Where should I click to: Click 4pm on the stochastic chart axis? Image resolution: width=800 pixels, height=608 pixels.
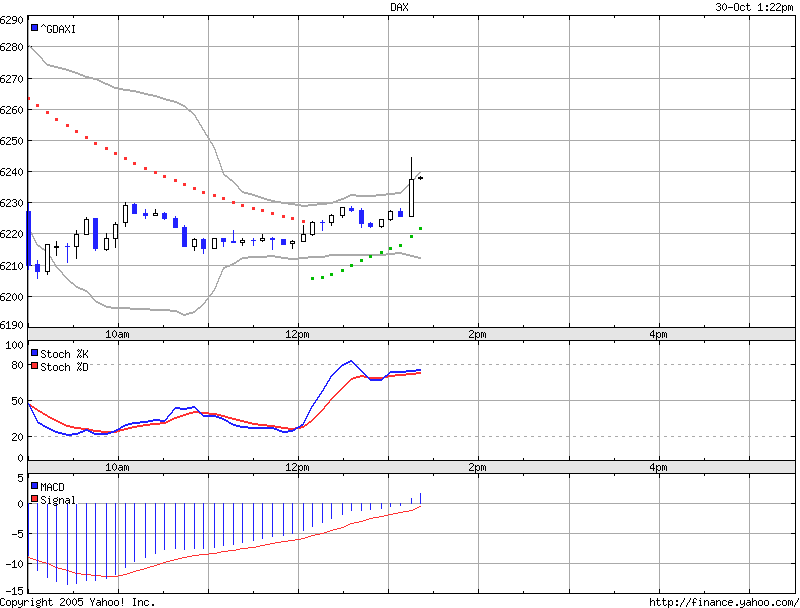click(x=658, y=467)
